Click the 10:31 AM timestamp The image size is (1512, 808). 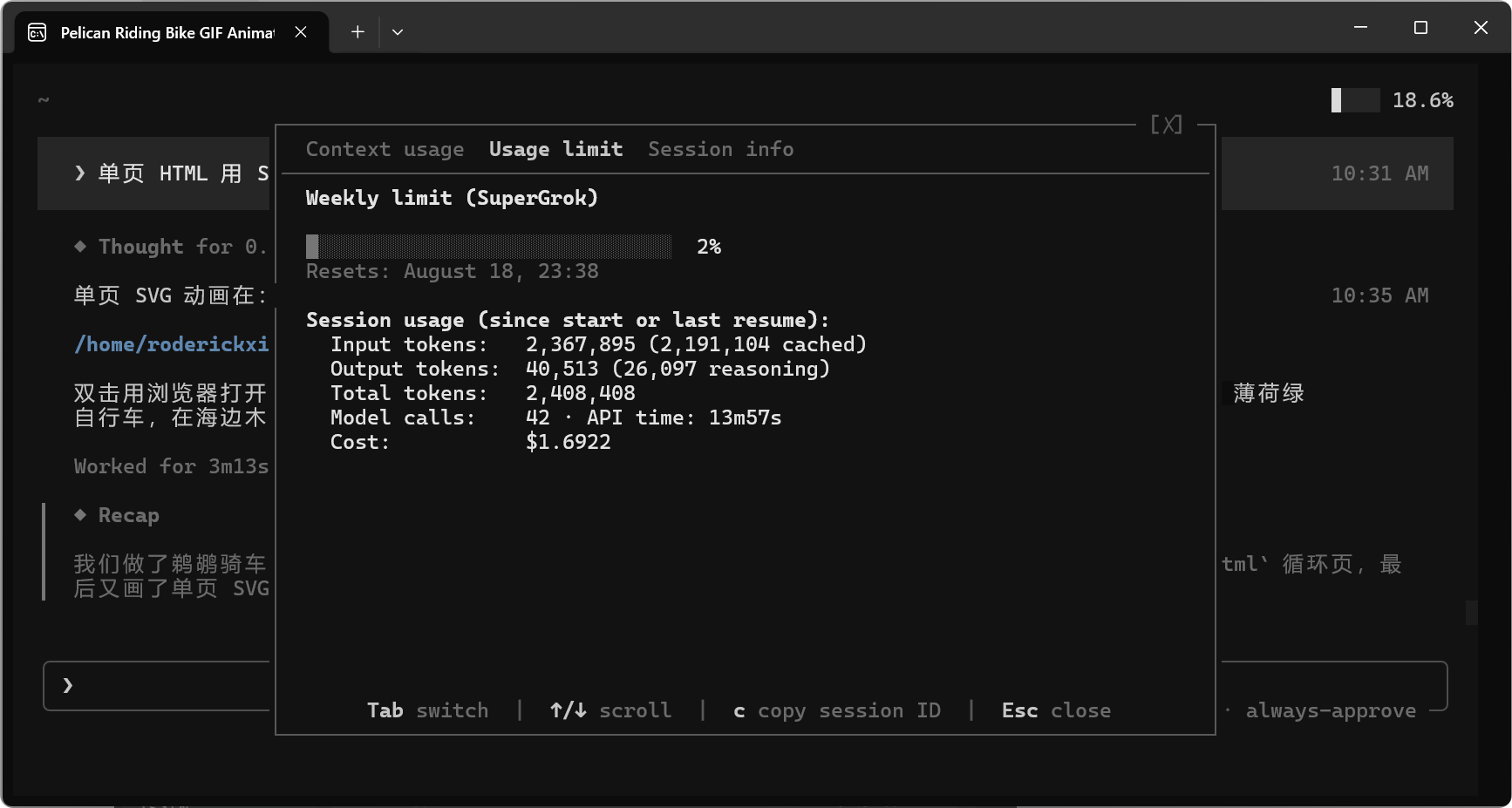(1379, 173)
